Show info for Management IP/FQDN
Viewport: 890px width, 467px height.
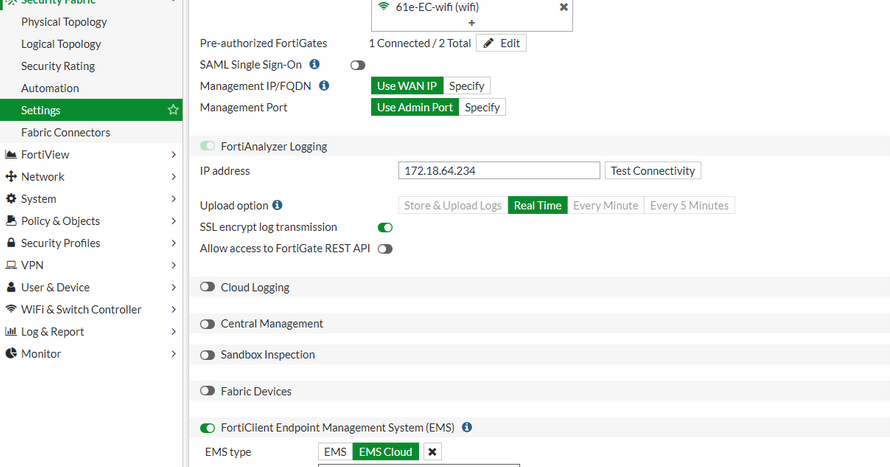324,86
